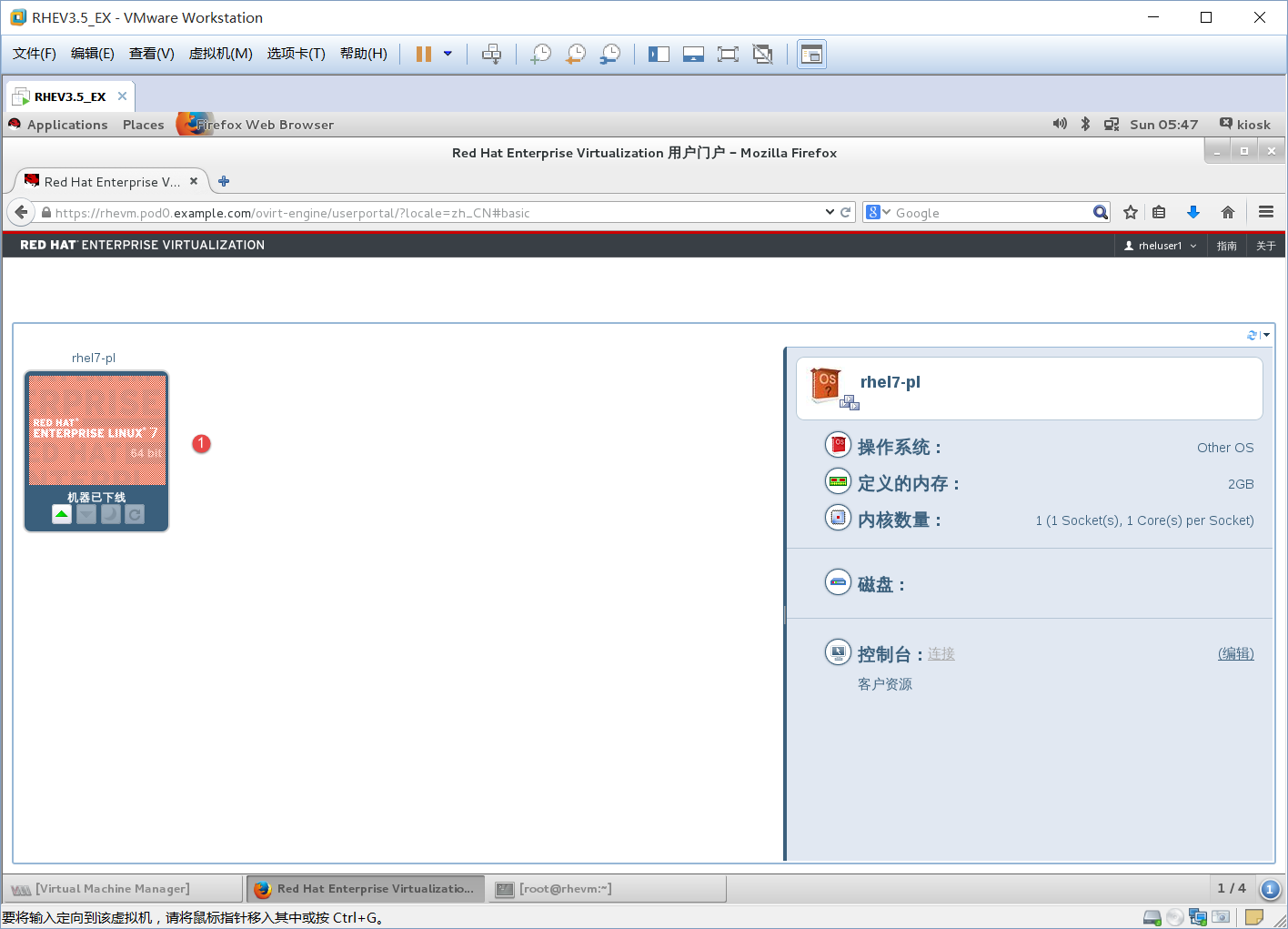Viewport: 1288px width, 929px height.
Task: Click the network icon in GNOME top bar
Action: pyautogui.click(x=1112, y=124)
